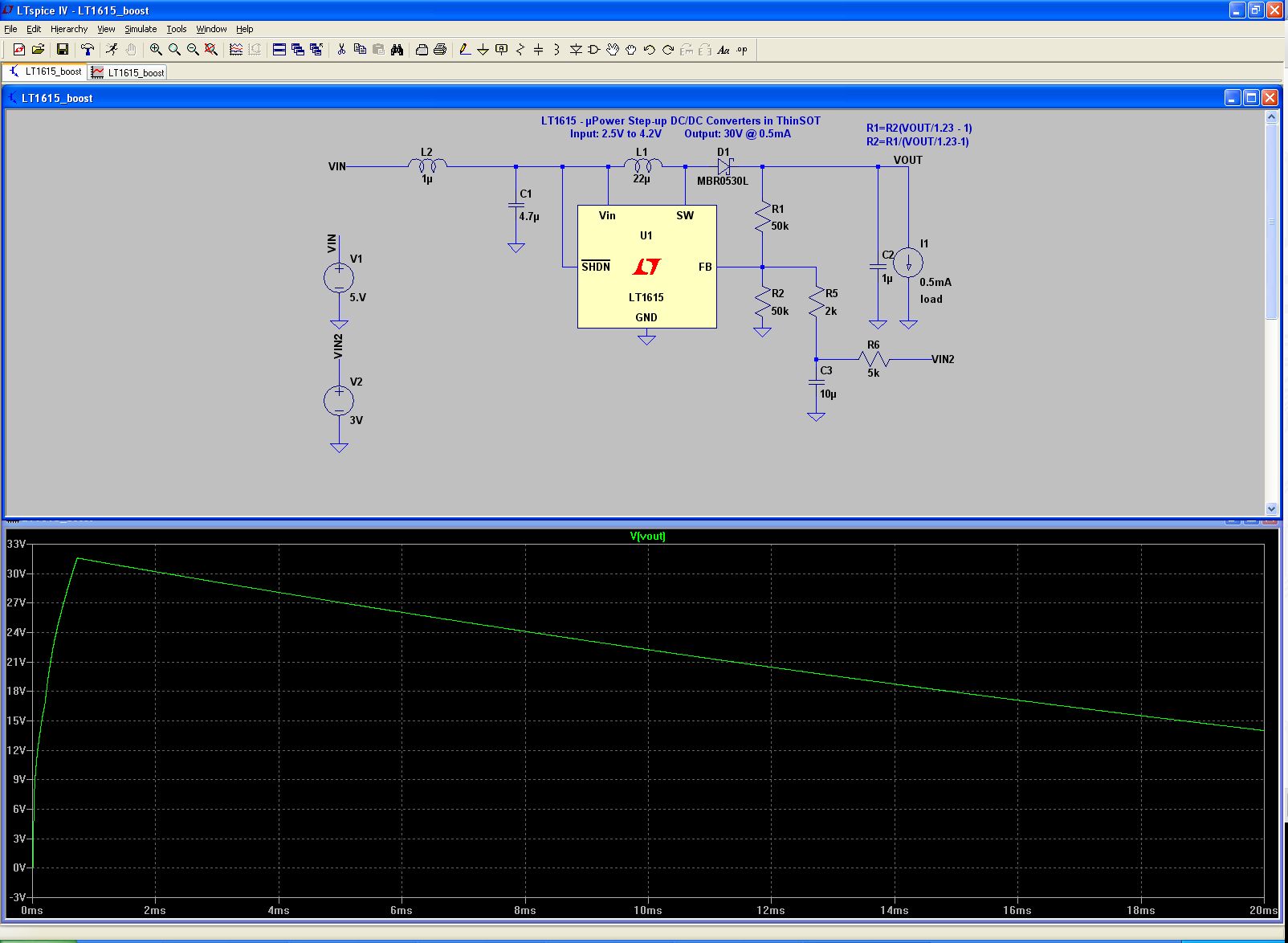Click the autorange plot icon

236,50
